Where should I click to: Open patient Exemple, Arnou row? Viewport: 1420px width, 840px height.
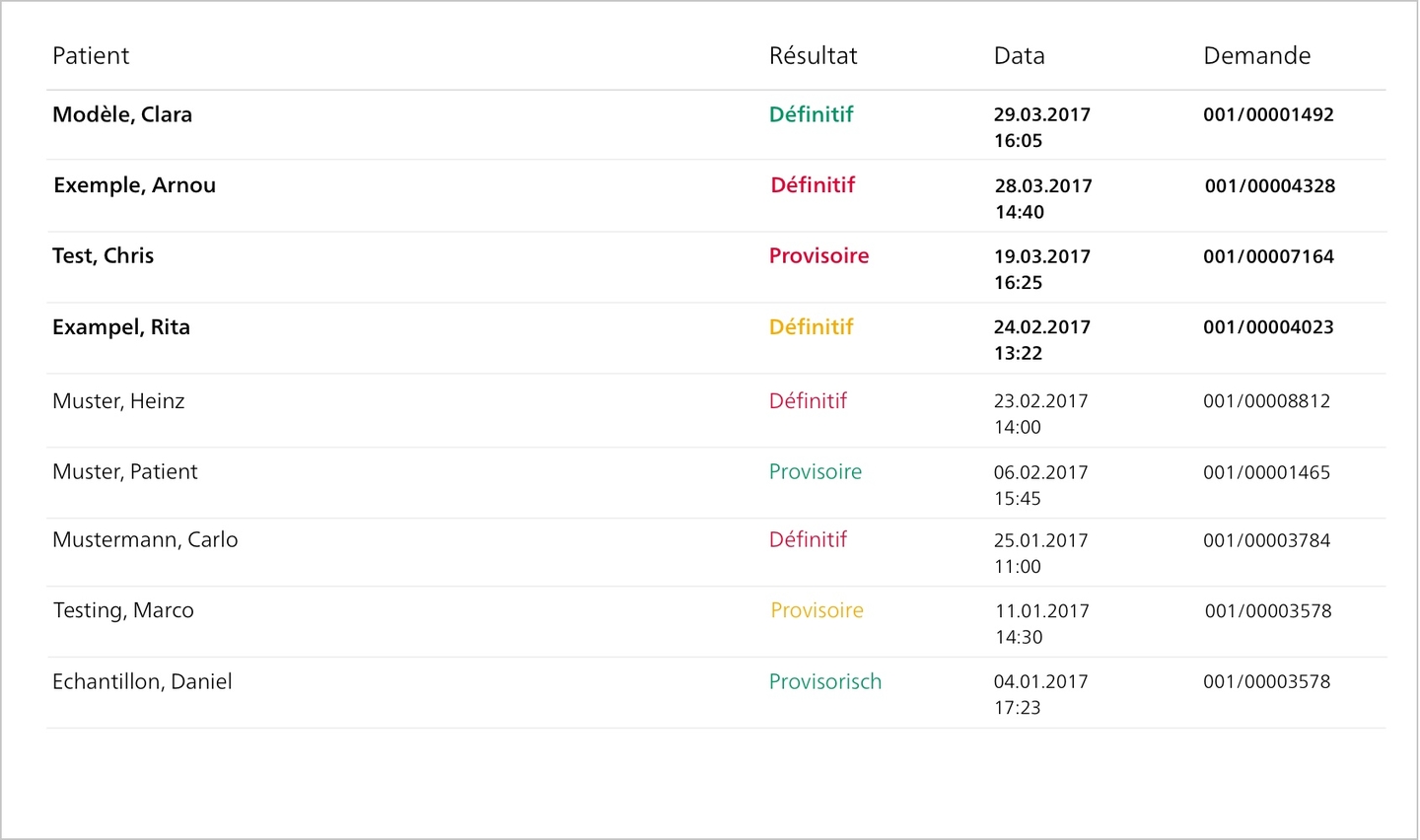pos(716,196)
